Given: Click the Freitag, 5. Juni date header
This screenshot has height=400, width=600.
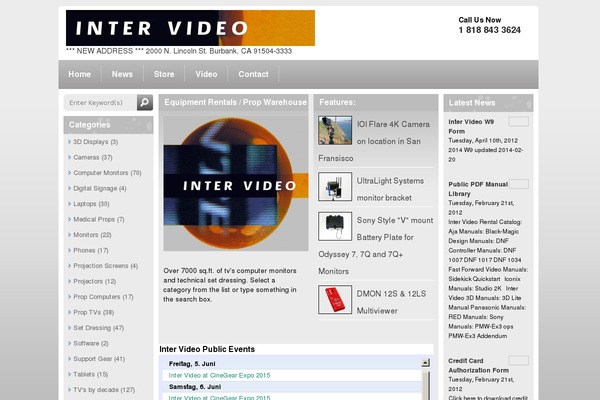Looking at the screenshot, I should pyautogui.click(x=192, y=364).
